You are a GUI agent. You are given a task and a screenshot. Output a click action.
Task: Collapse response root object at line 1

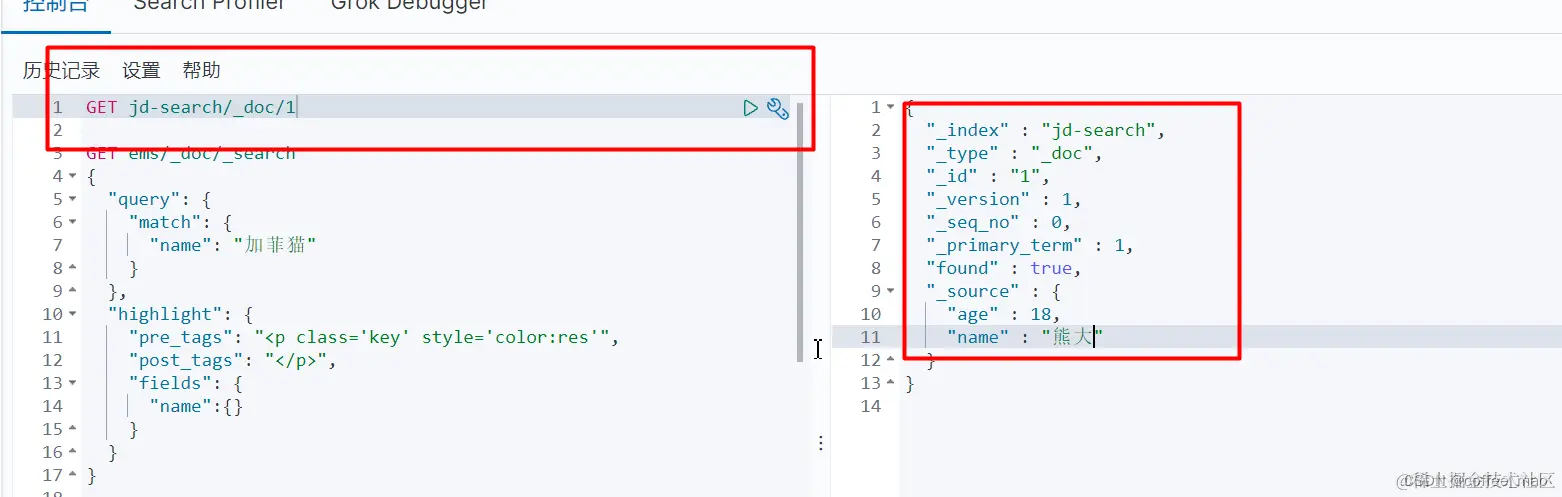pyautogui.click(x=890, y=108)
